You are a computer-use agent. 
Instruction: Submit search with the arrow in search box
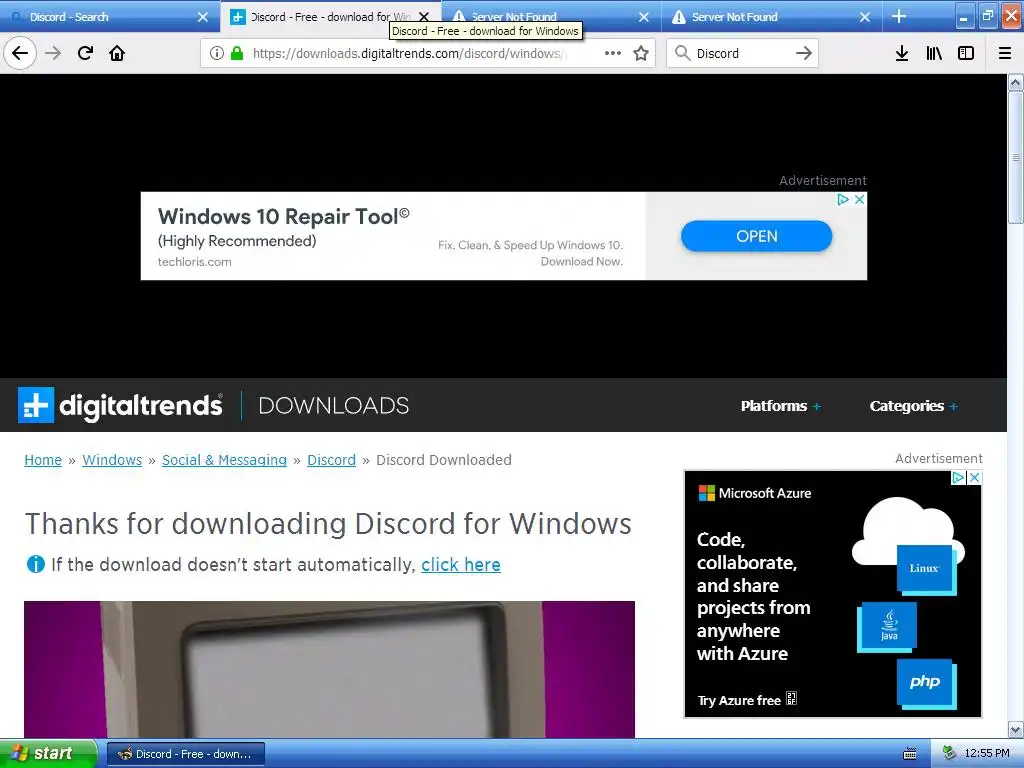pos(804,53)
